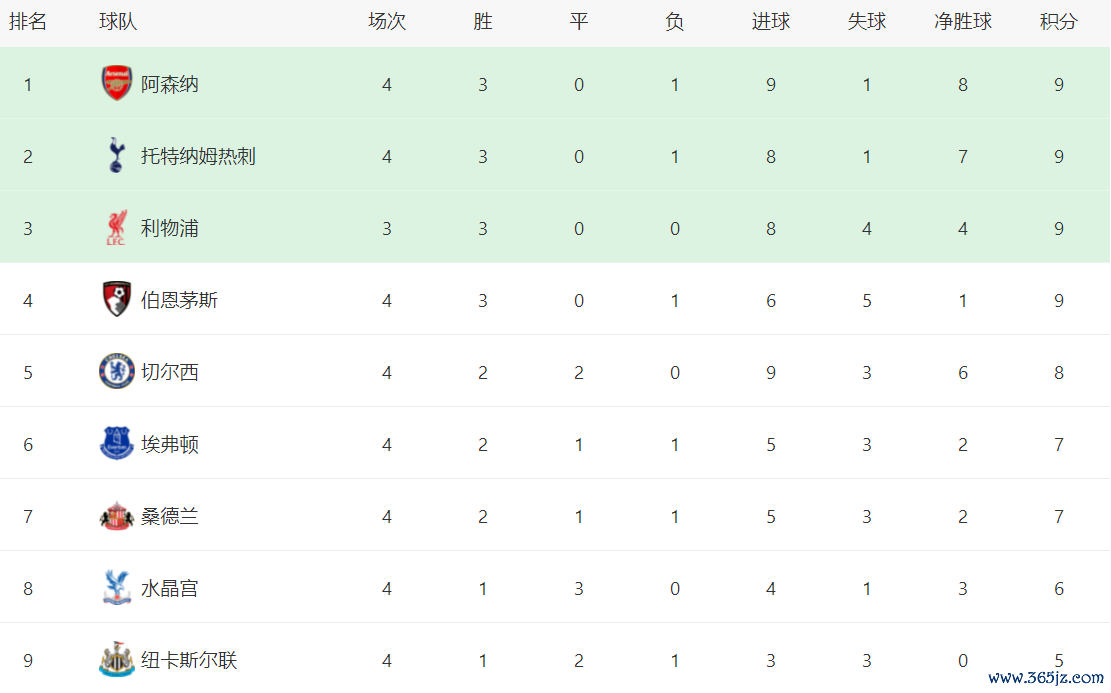1111x693 pixels.
Task: Open the 托特纳姆热刺 team page
Action: tap(198, 157)
